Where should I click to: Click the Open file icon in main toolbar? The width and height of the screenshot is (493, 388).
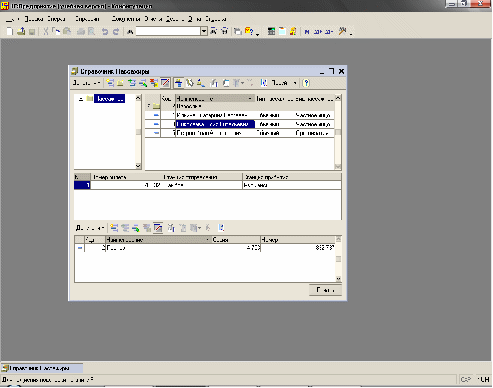[x=21, y=31]
